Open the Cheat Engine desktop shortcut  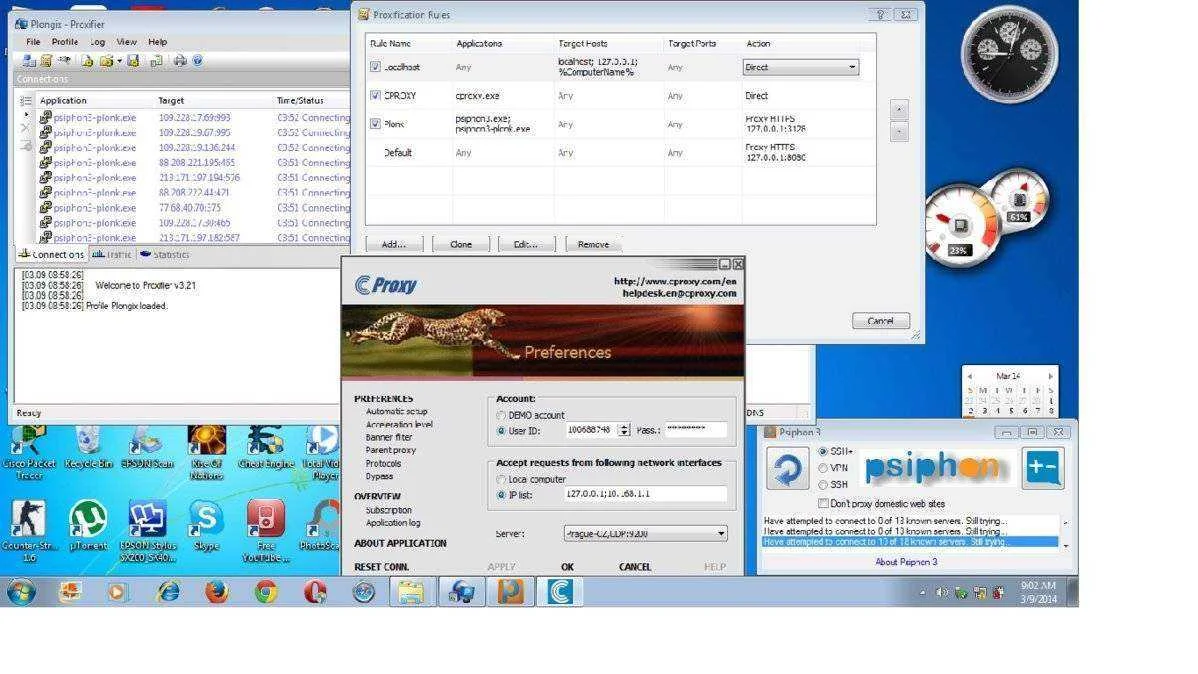(265, 448)
